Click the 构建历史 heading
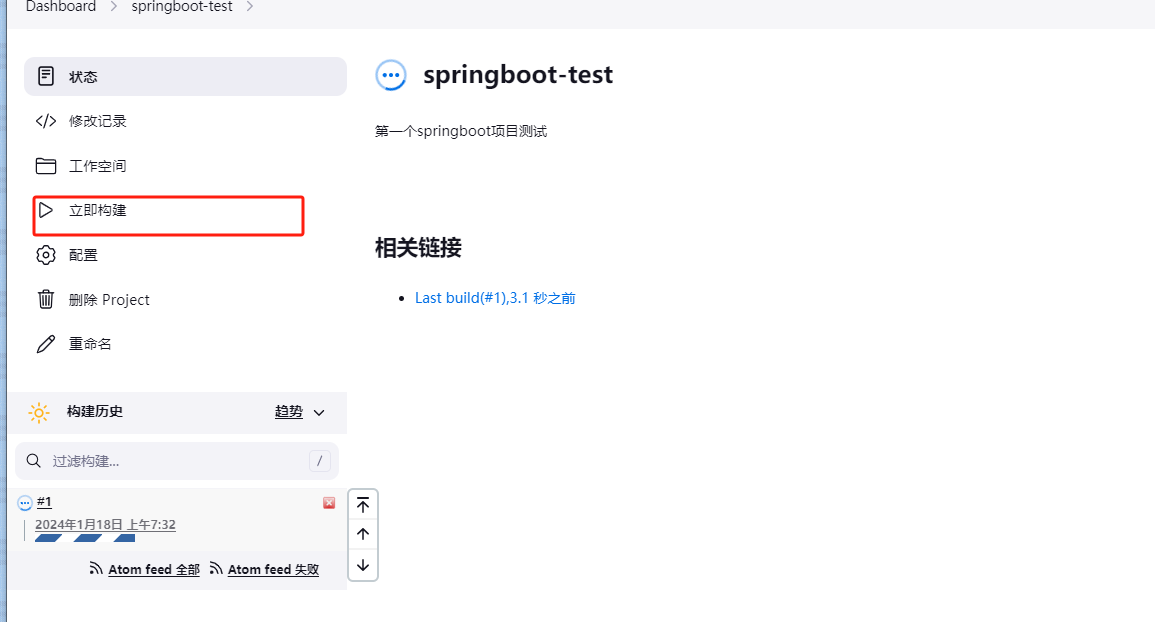 (x=95, y=411)
